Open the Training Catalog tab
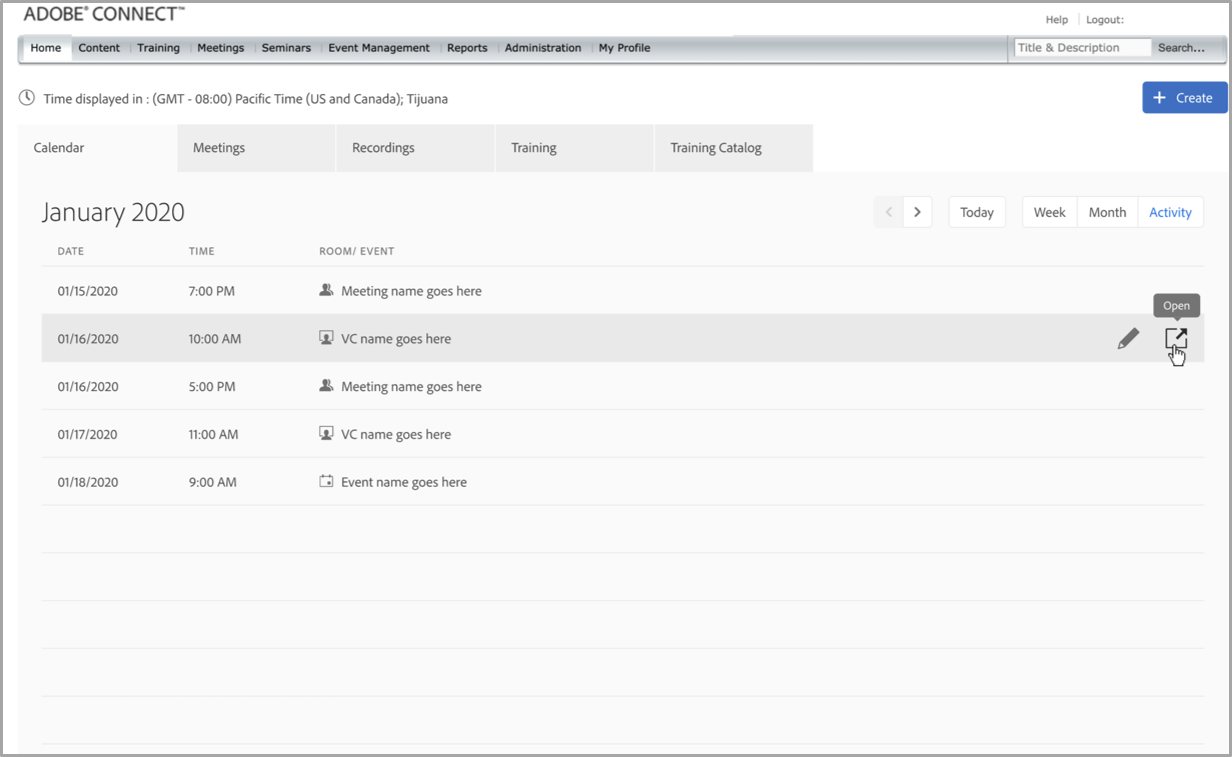Image resolution: width=1232 pixels, height=757 pixels. (716, 148)
